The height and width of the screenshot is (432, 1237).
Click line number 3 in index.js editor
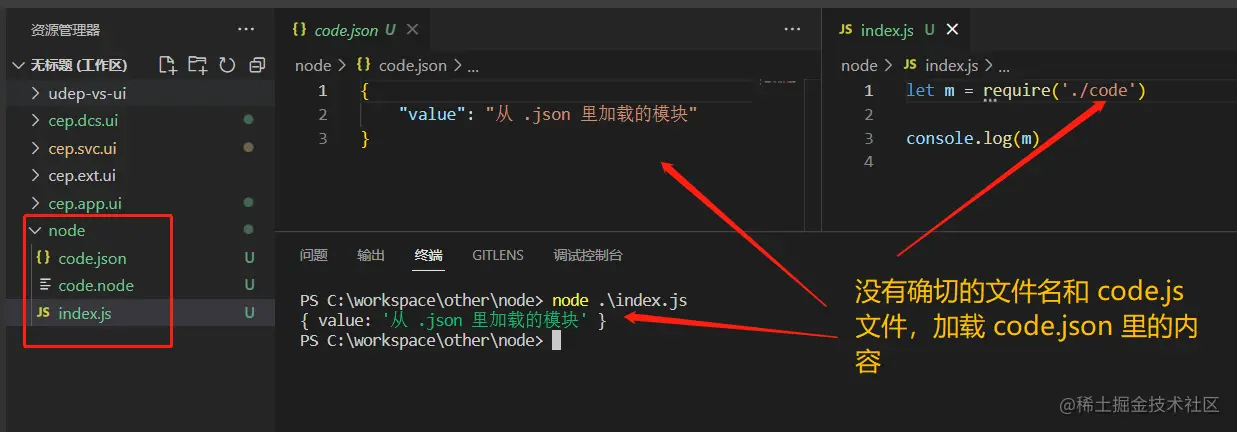pyautogui.click(x=869, y=139)
